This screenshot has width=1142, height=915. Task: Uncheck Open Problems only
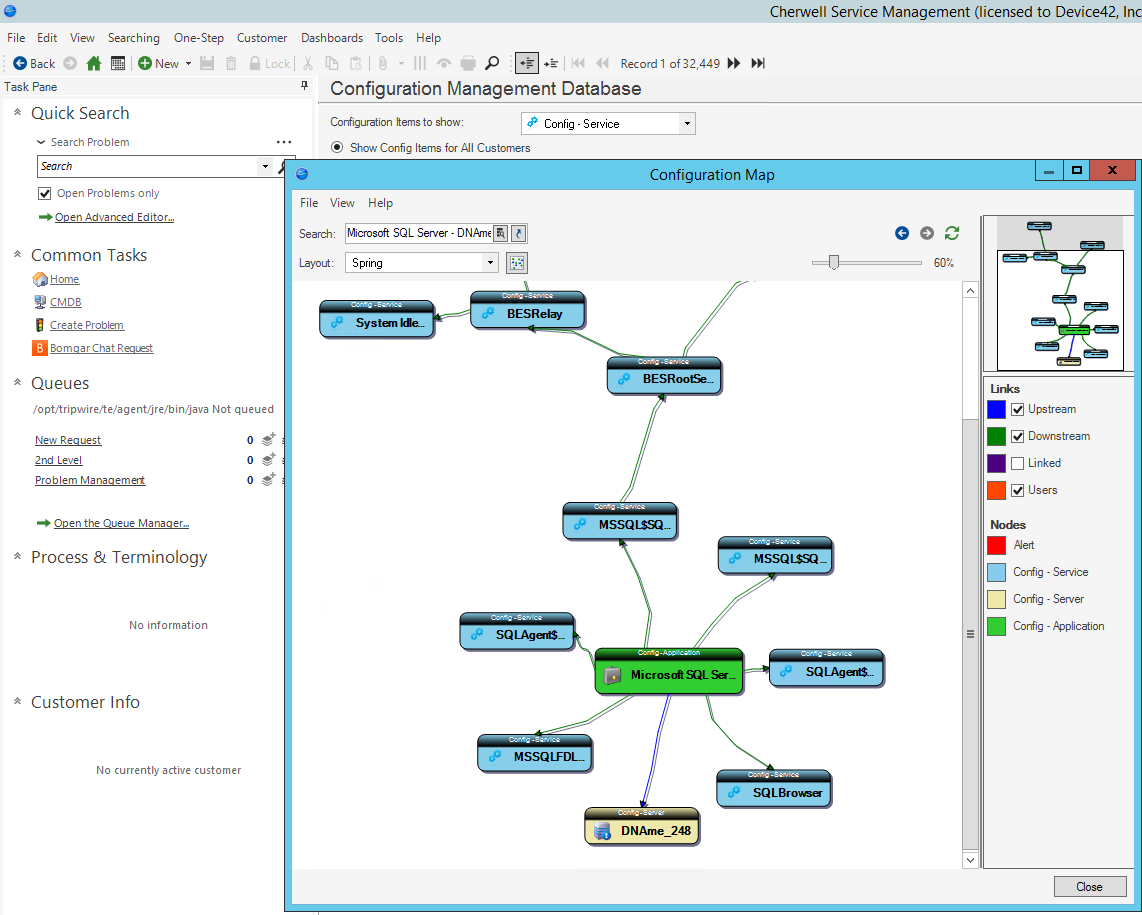pos(44,193)
